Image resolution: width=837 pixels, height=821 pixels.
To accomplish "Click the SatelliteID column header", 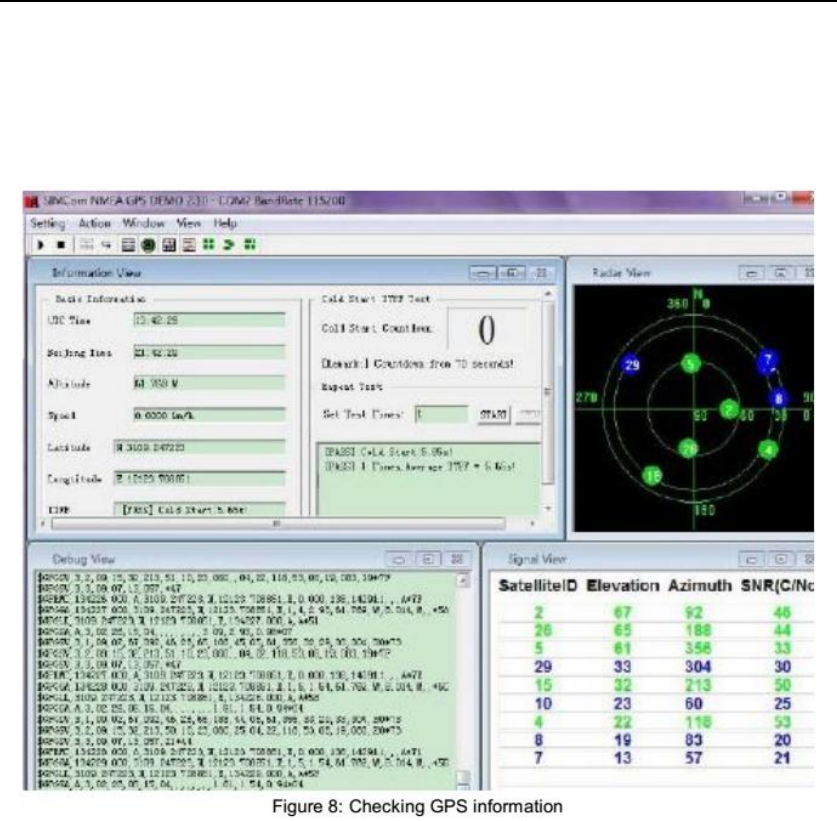I will [538, 586].
